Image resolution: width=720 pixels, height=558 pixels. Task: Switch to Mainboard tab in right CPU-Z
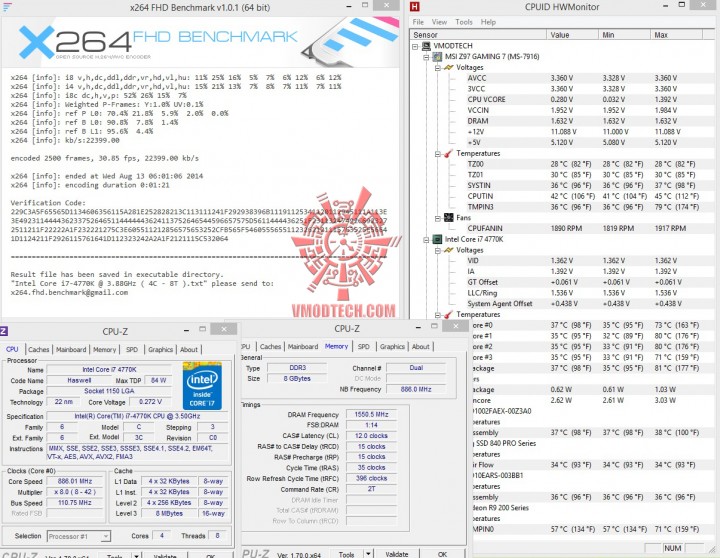coord(303,347)
